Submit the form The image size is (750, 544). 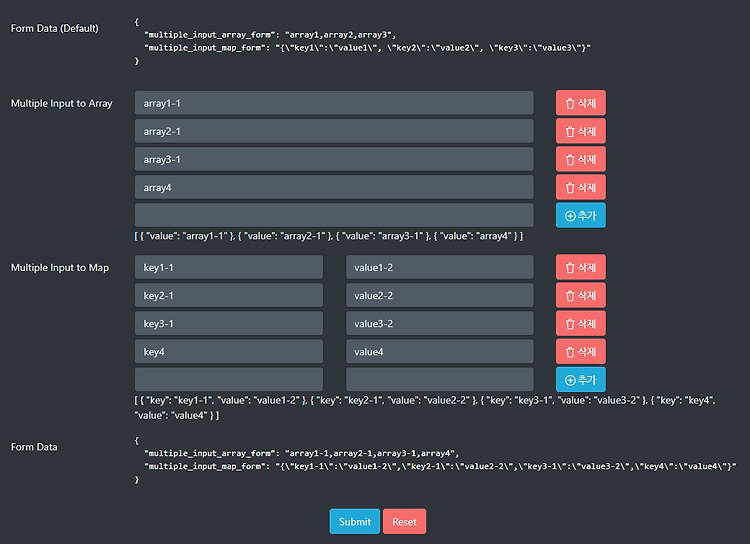pos(354,521)
